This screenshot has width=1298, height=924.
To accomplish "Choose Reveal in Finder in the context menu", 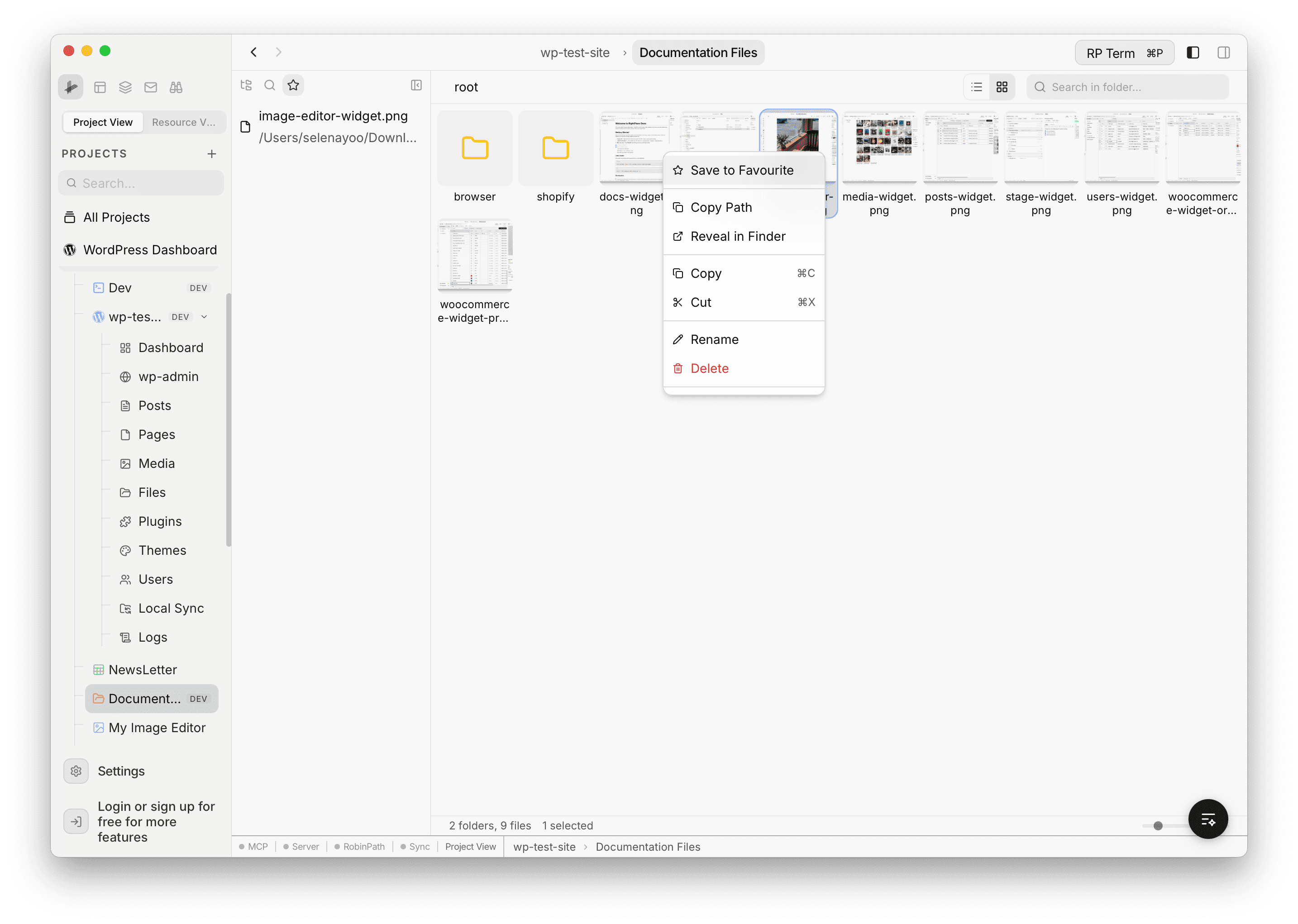I will click(x=738, y=236).
